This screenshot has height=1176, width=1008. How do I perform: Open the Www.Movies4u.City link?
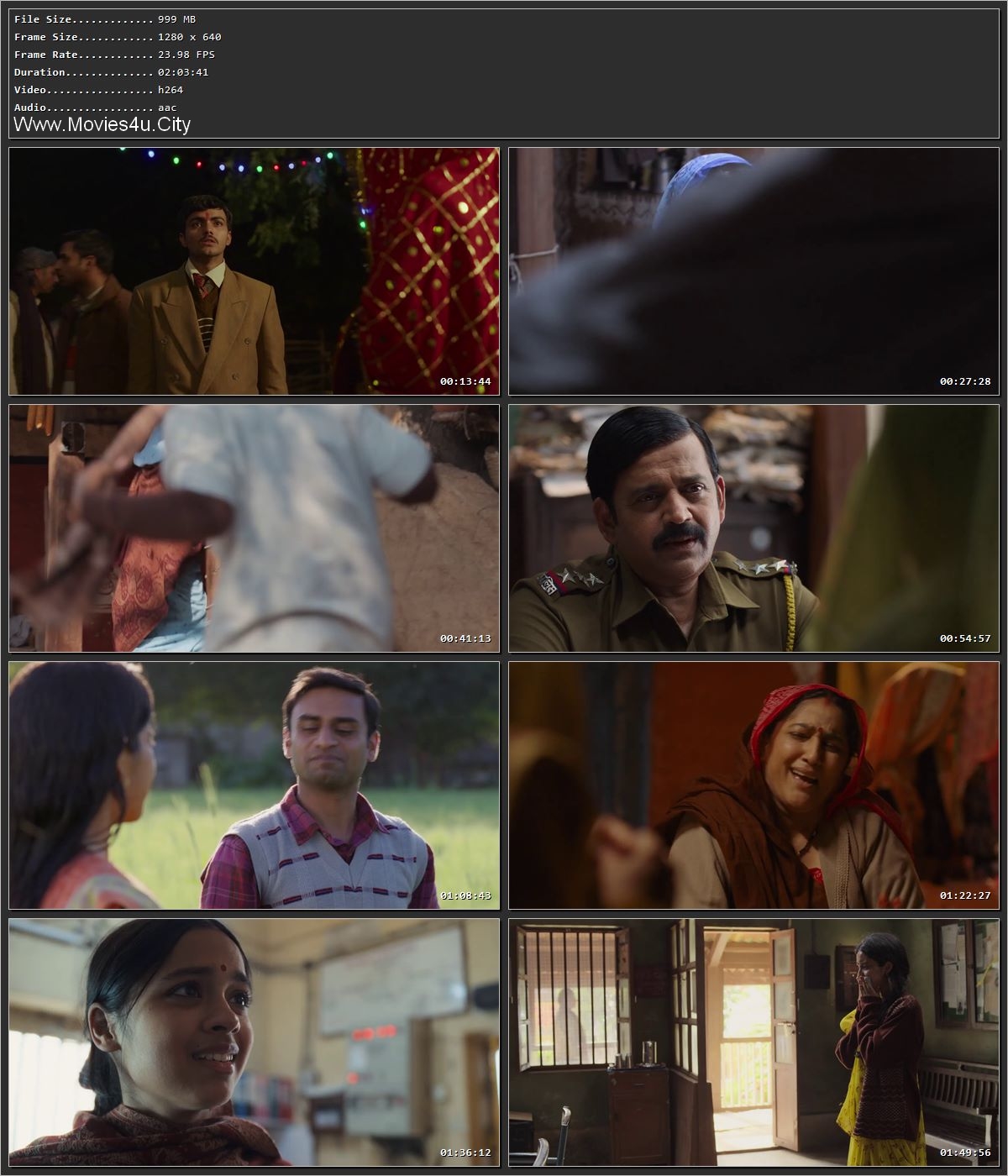click(101, 124)
